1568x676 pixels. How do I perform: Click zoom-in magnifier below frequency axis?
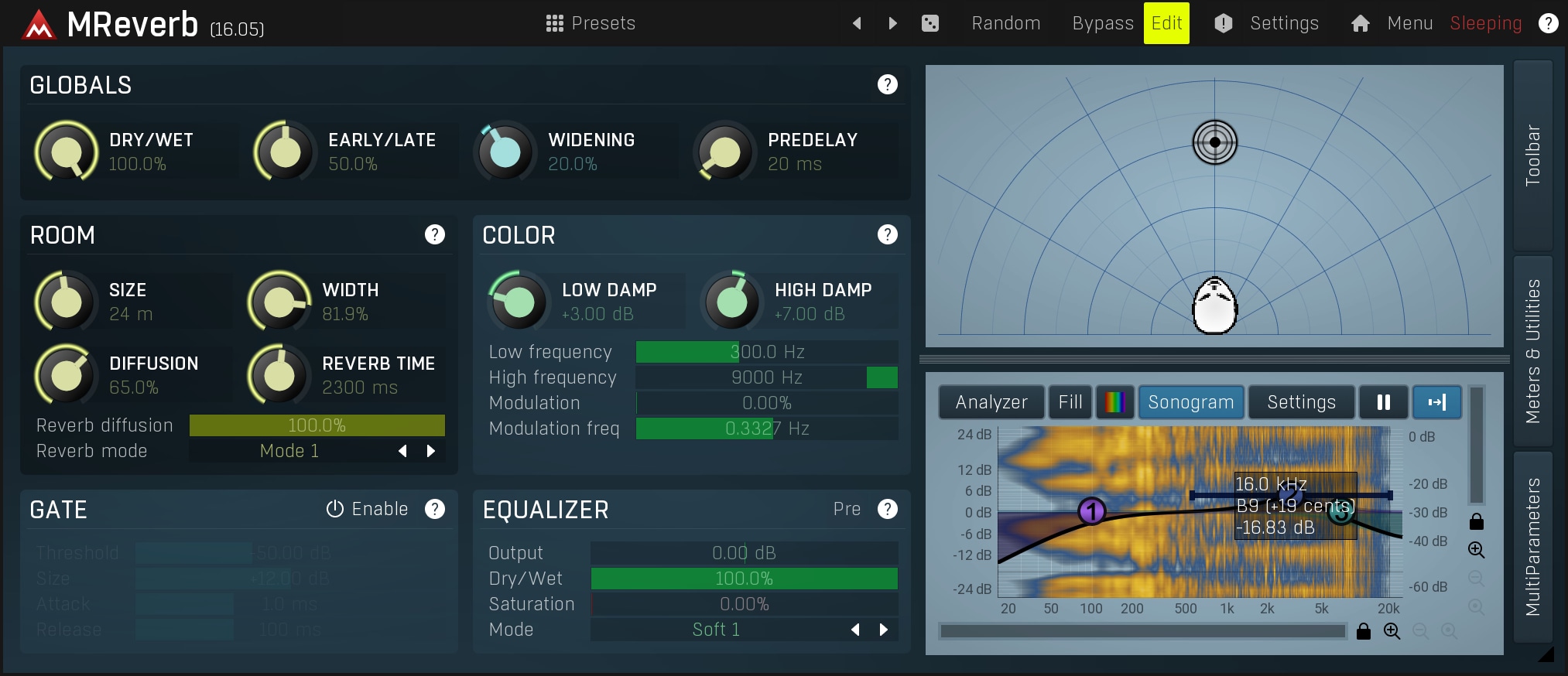(x=1392, y=631)
